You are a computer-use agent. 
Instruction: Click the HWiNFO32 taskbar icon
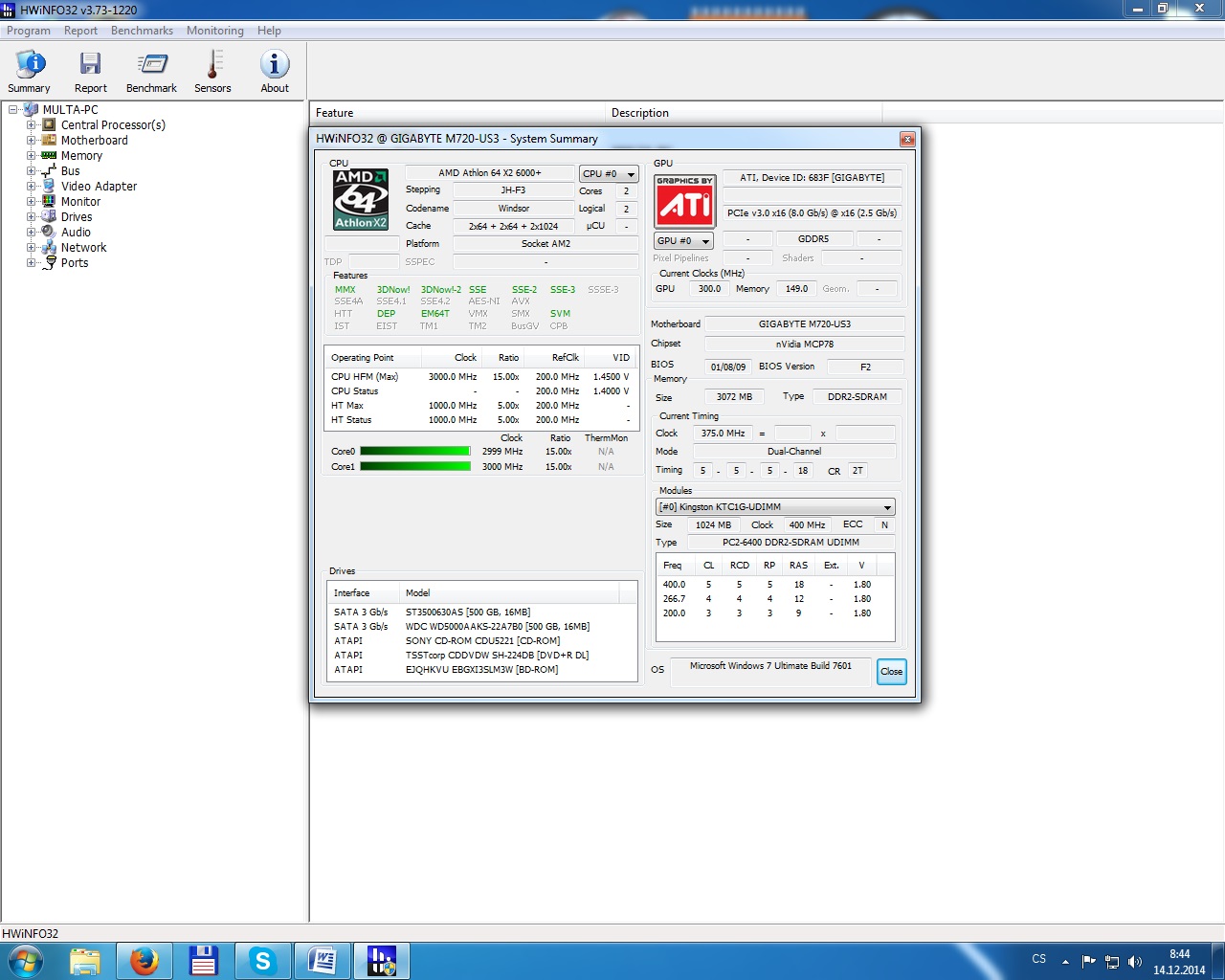(x=382, y=961)
